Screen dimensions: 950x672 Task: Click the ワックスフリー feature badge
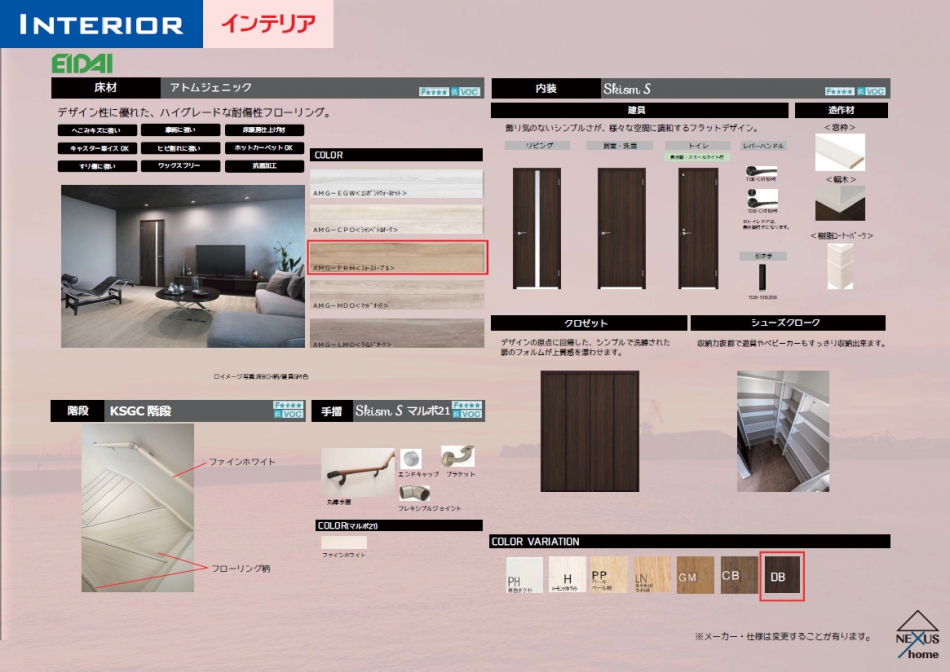tap(180, 165)
